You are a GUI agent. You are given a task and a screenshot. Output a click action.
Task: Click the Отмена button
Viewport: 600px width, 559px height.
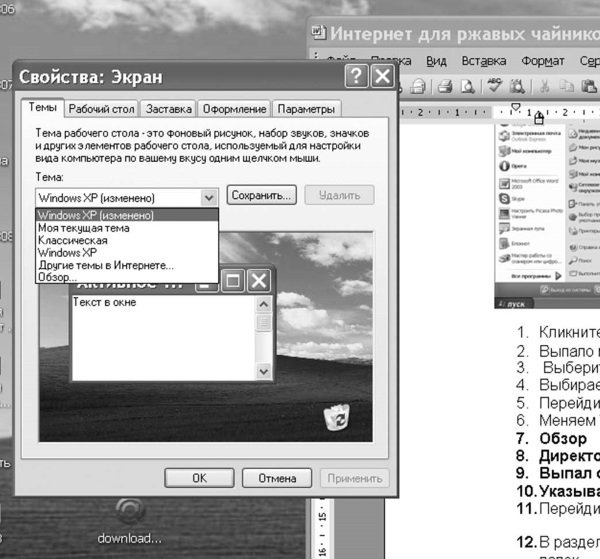pos(277,478)
